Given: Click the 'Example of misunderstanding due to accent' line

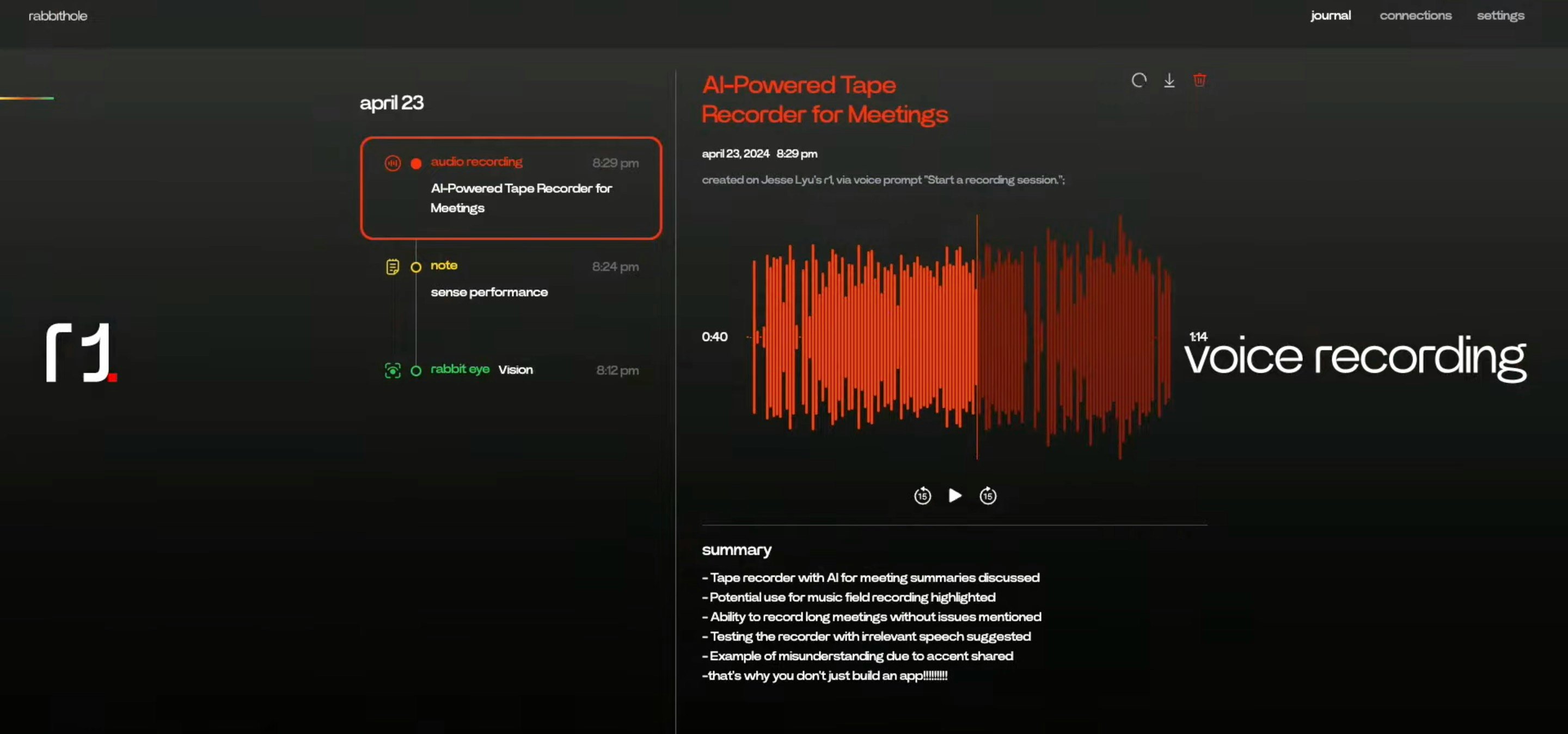Looking at the screenshot, I should 857,656.
